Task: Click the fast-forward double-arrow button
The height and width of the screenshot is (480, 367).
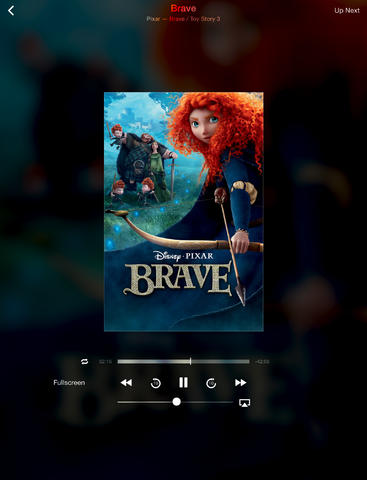Action: (240, 383)
